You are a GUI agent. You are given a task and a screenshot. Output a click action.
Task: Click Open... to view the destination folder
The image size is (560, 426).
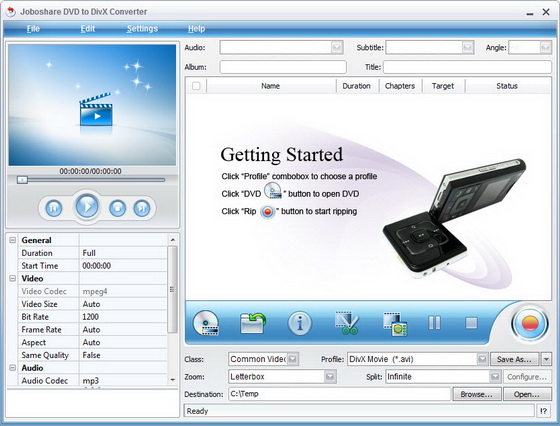click(x=527, y=394)
